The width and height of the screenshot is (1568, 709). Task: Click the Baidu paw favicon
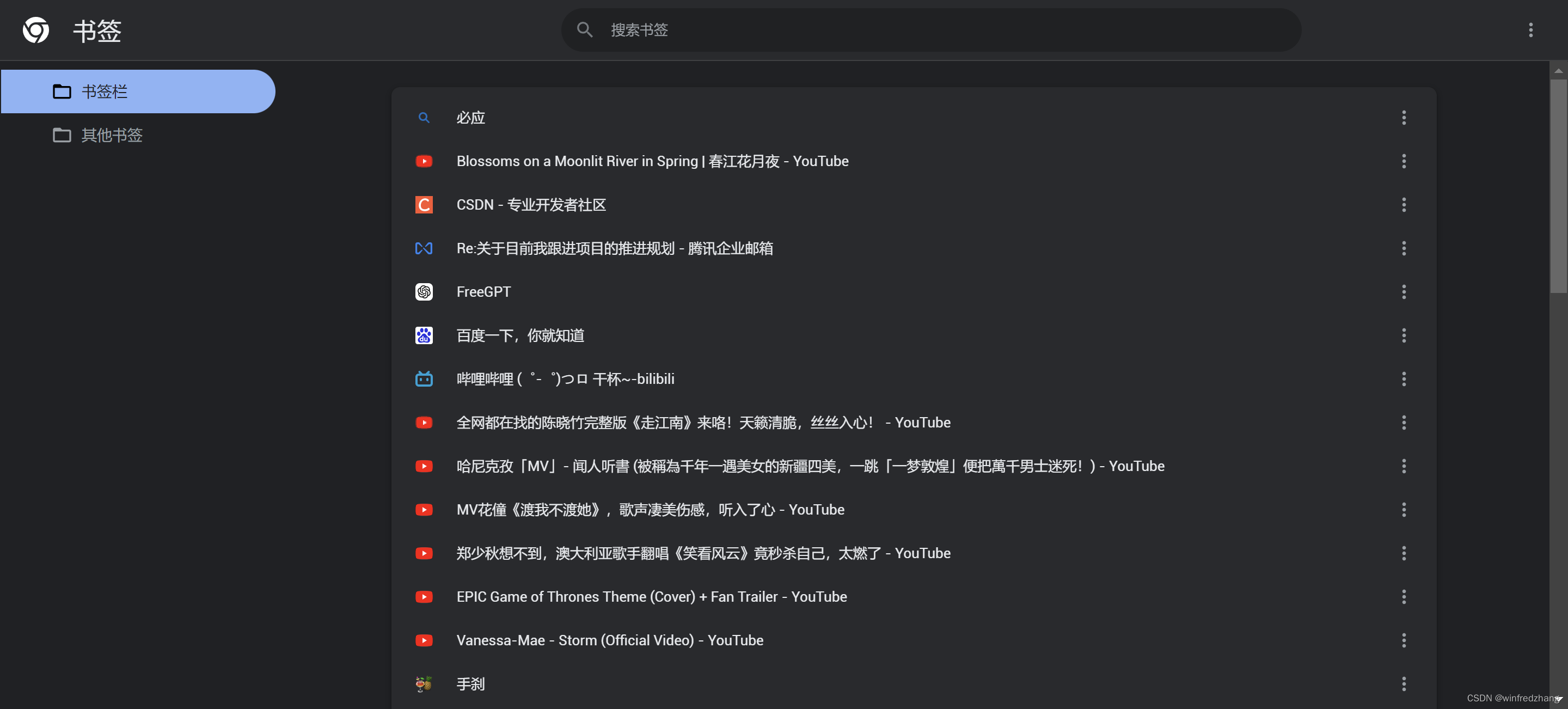[424, 335]
